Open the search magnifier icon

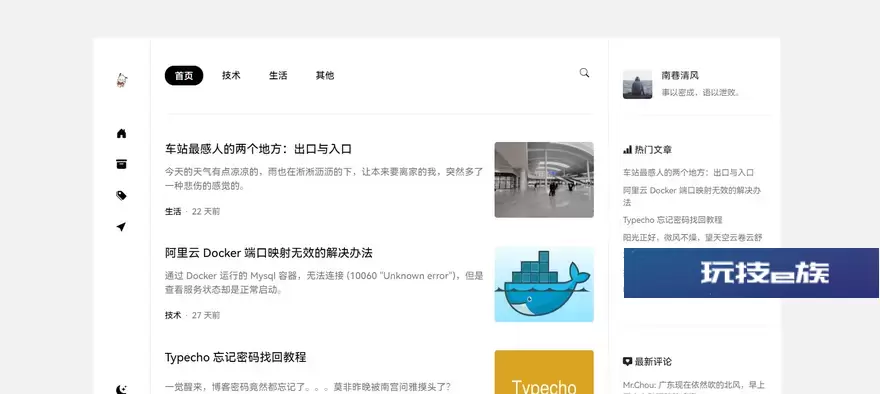click(584, 73)
